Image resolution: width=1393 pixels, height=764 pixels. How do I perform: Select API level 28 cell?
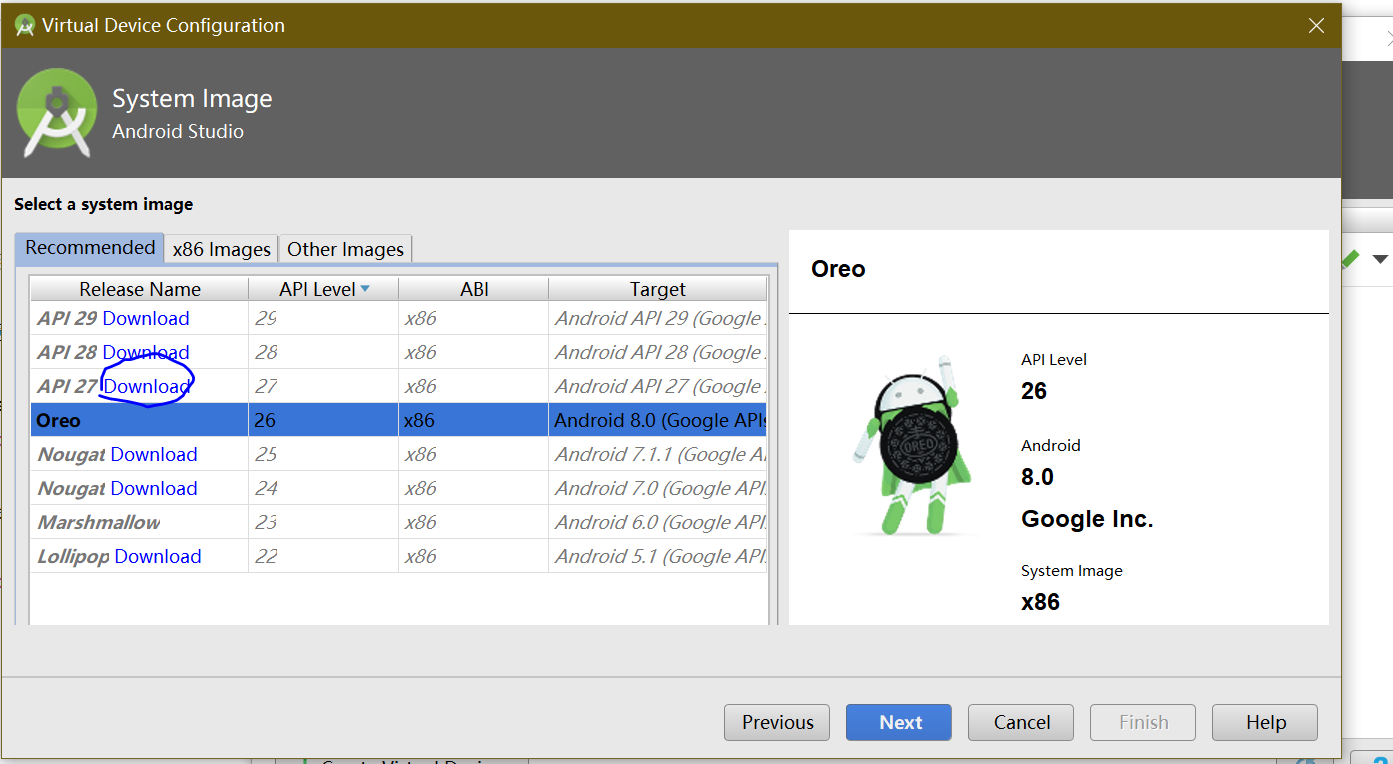323,352
